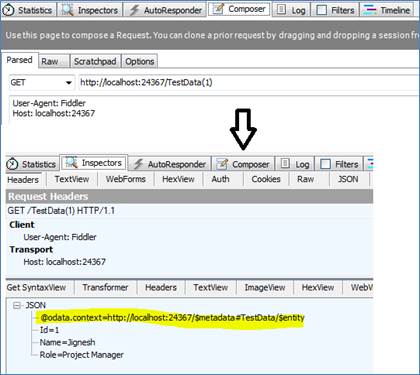The image size is (420, 375).
Task: Click the request headers box with User-Agent: Fiddler
Action: [x=213, y=109]
